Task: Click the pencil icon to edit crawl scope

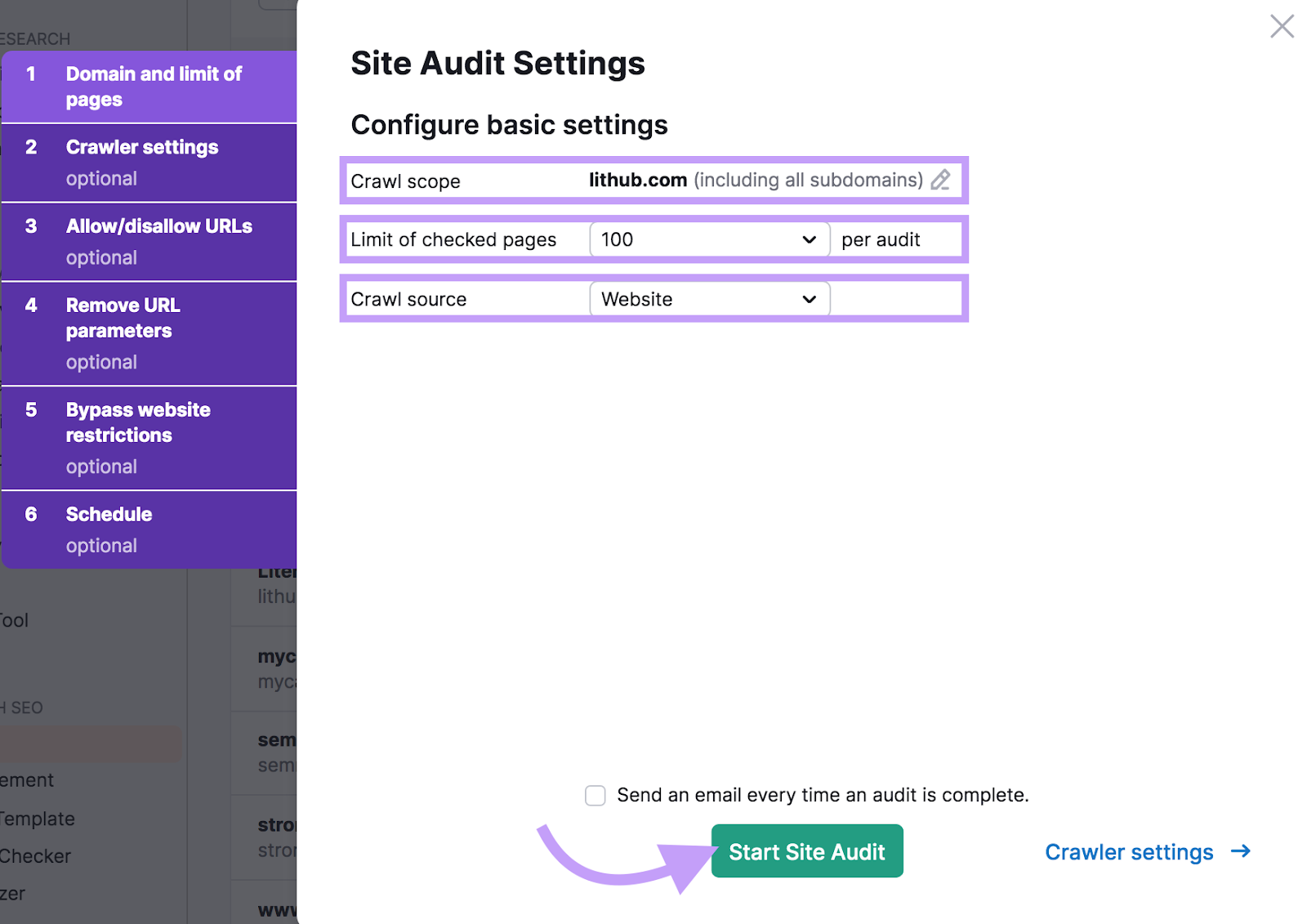Action: tap(940, 180)
